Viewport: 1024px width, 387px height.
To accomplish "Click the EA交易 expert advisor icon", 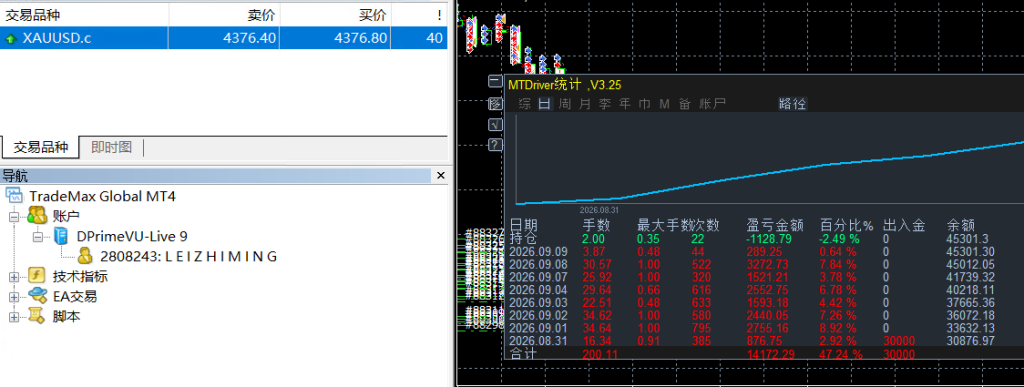I will click(38, 296).
